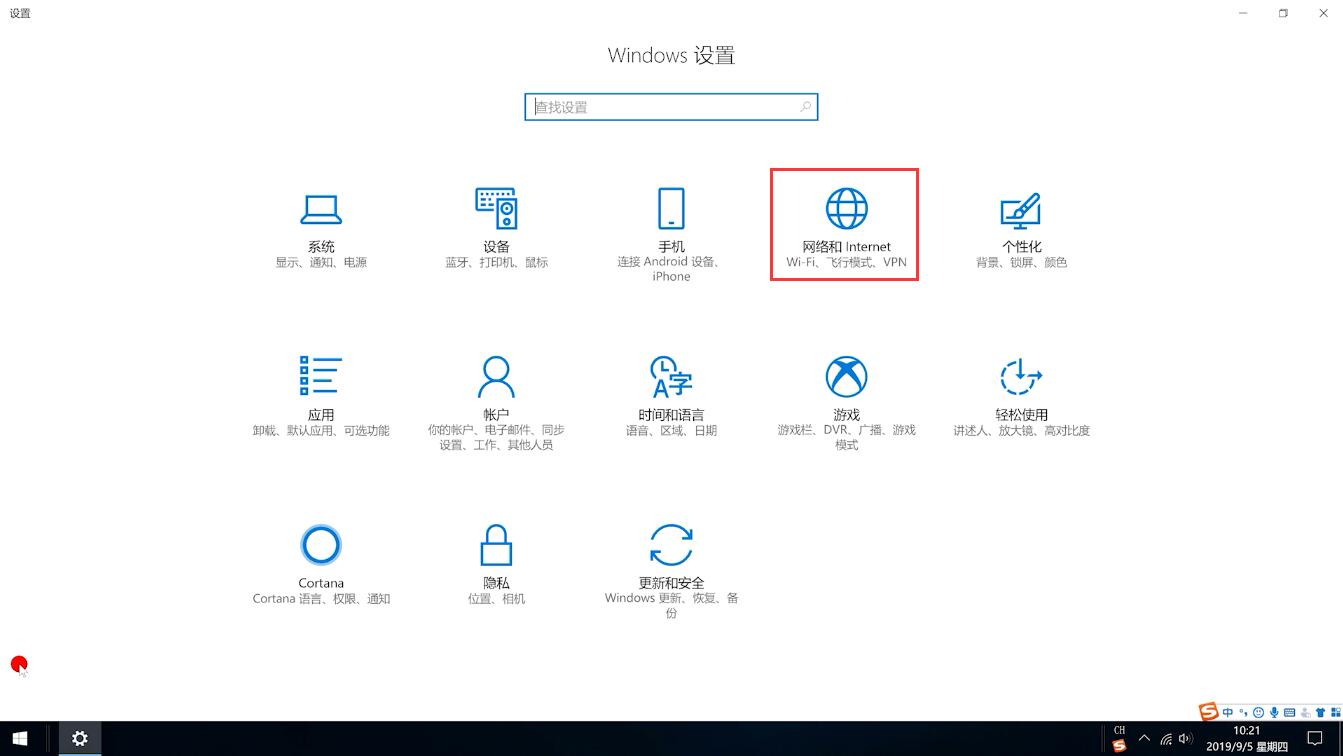Open the 隐私 (Privacy) lock category
This screenshot has width=1343, height=756.
496,565
